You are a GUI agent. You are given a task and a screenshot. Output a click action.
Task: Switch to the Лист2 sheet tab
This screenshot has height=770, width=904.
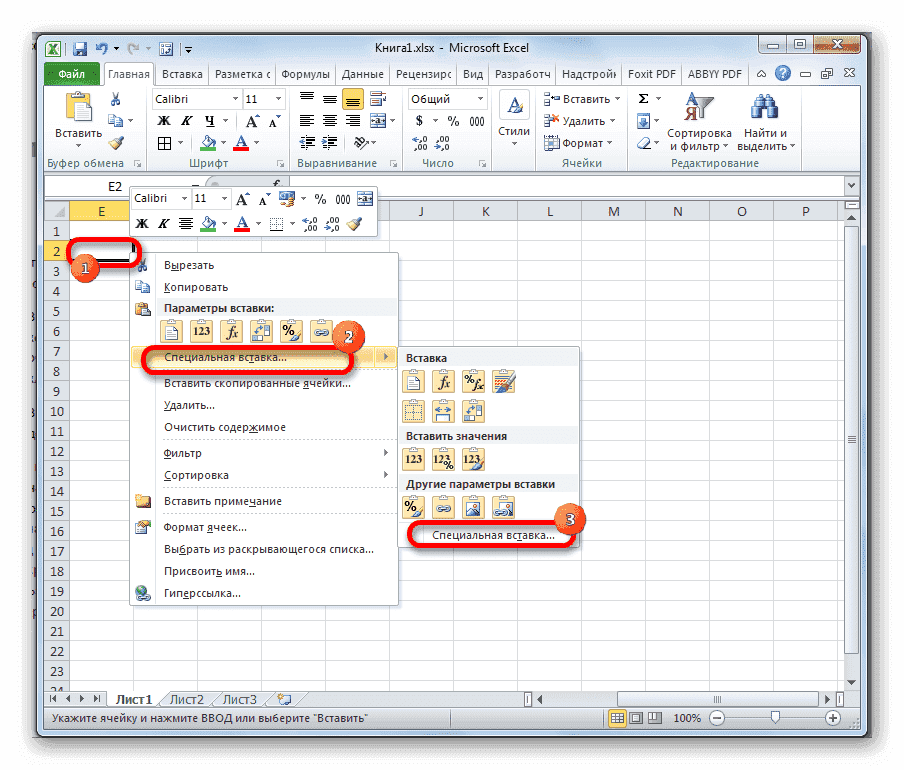[185, 699]
